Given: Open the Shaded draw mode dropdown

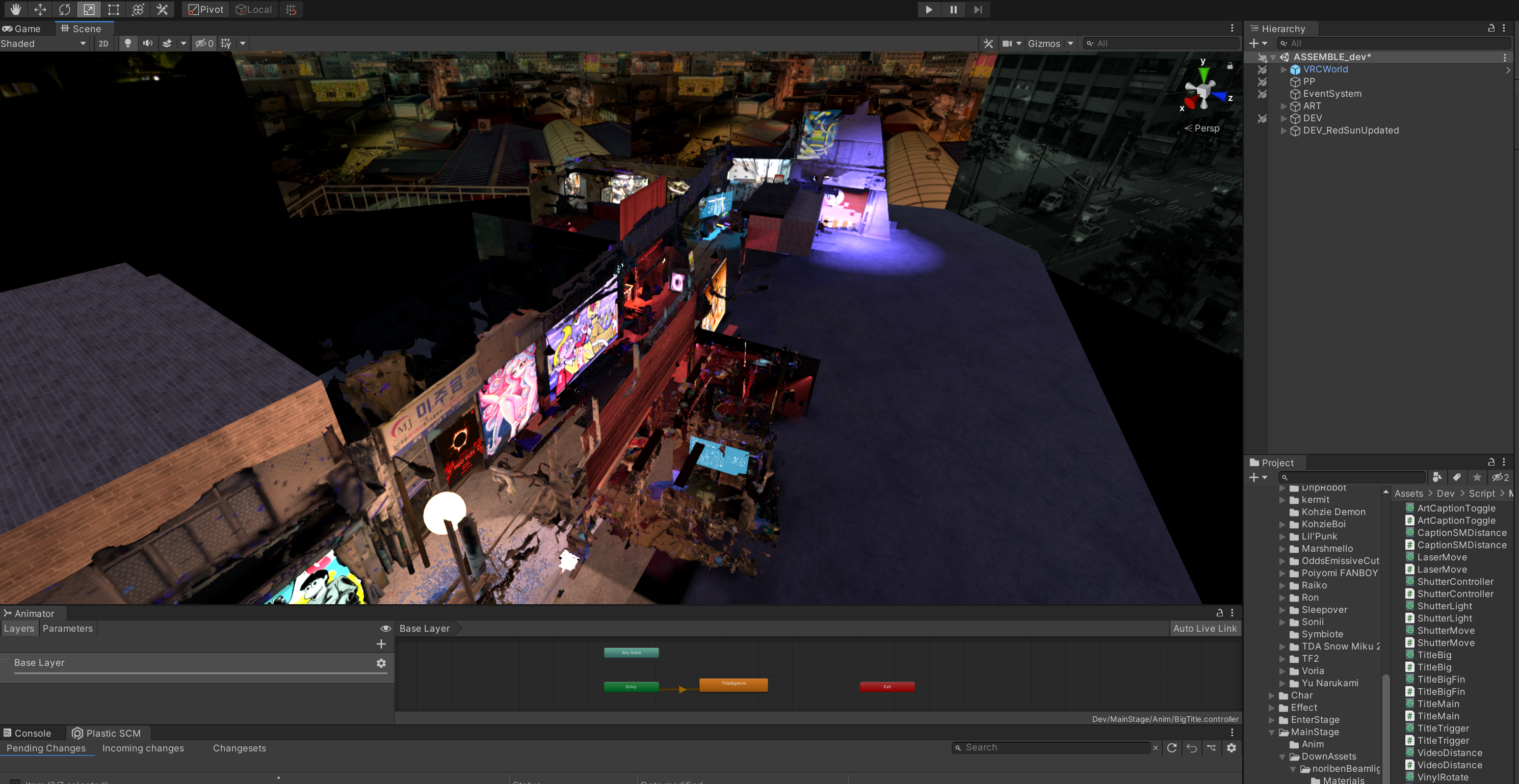Looking at the screenshot, I should click(44, 43).
